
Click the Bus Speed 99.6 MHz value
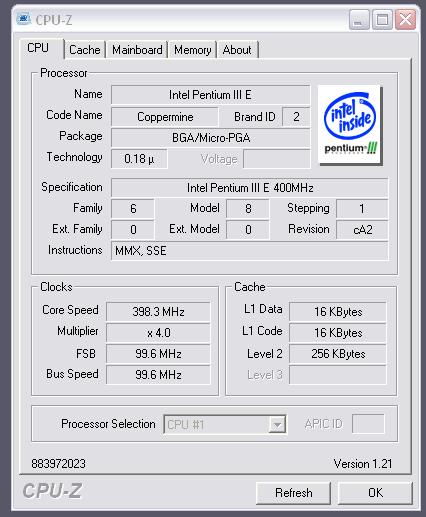click(x=158, y=375)
